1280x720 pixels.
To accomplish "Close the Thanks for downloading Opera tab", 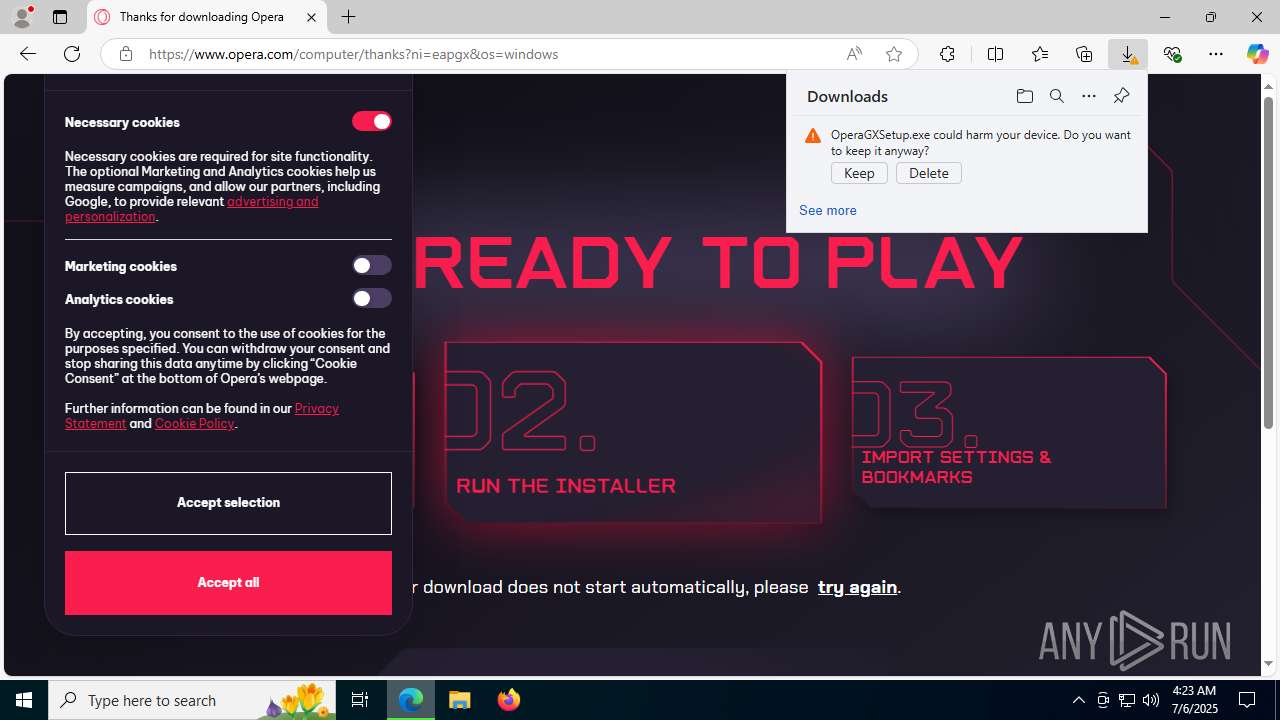I will 311,17.
